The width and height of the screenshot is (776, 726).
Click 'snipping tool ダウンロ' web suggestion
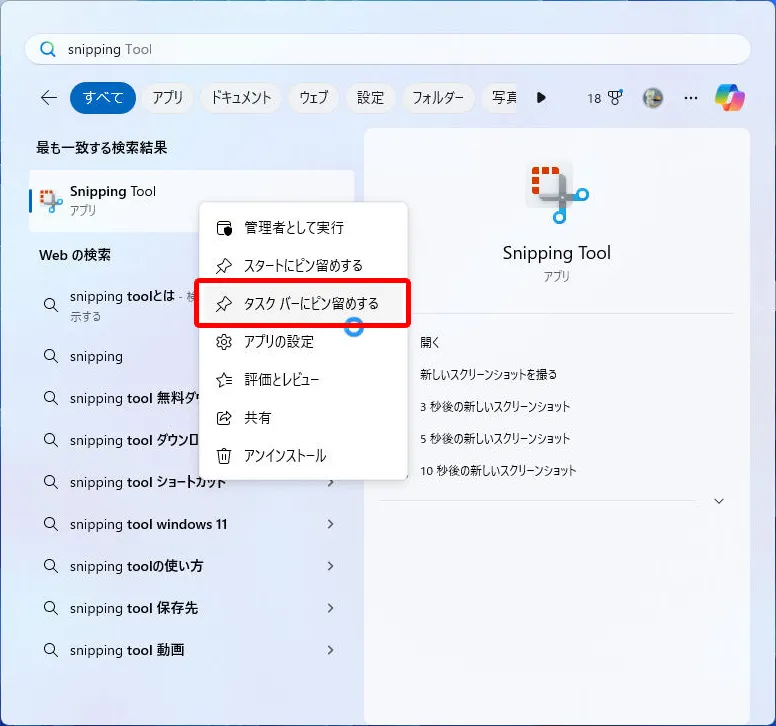pos(134,440)
